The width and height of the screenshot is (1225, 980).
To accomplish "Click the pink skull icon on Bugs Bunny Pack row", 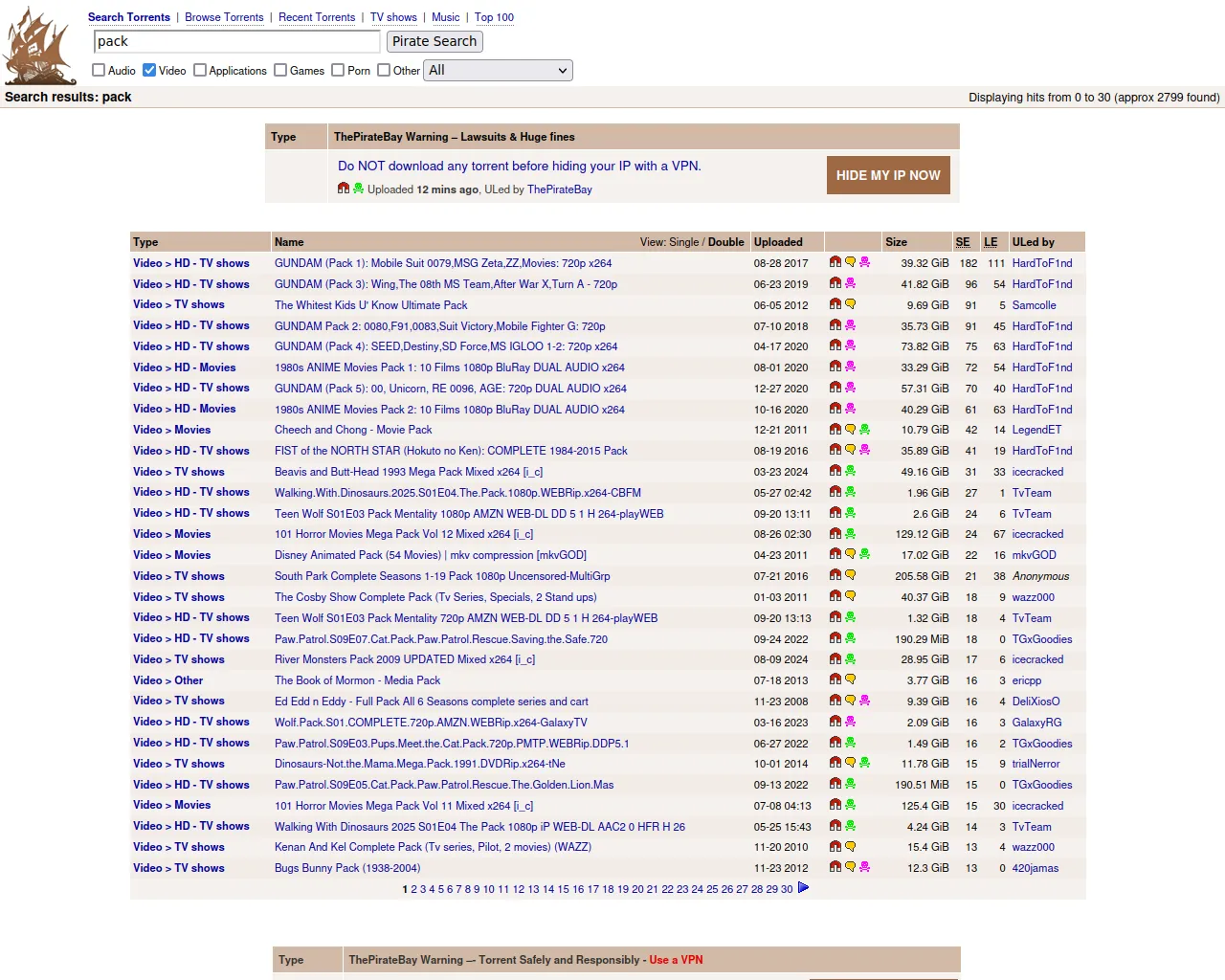I will click(864, 867).
